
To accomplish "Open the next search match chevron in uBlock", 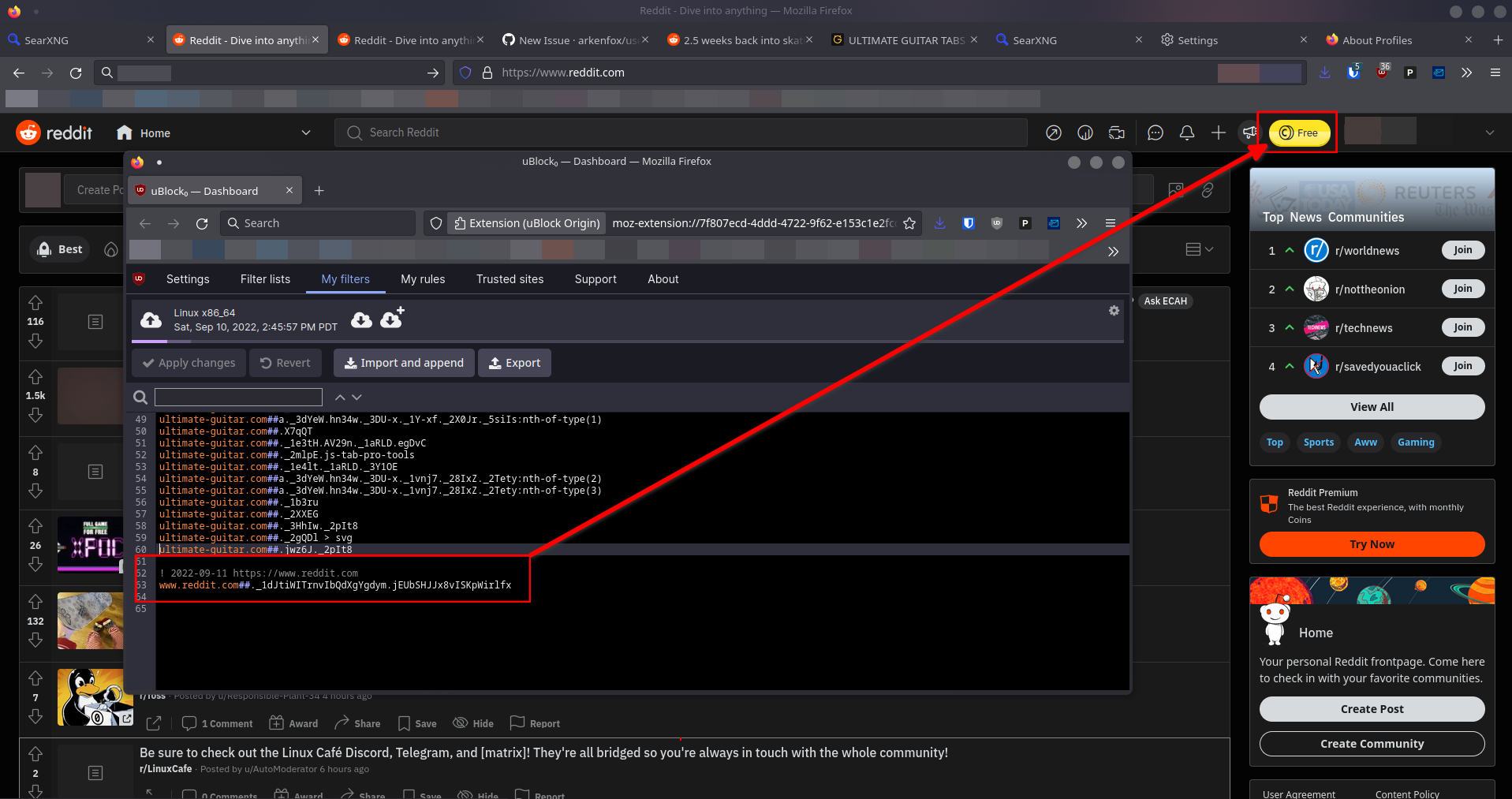I will point(357,397).
